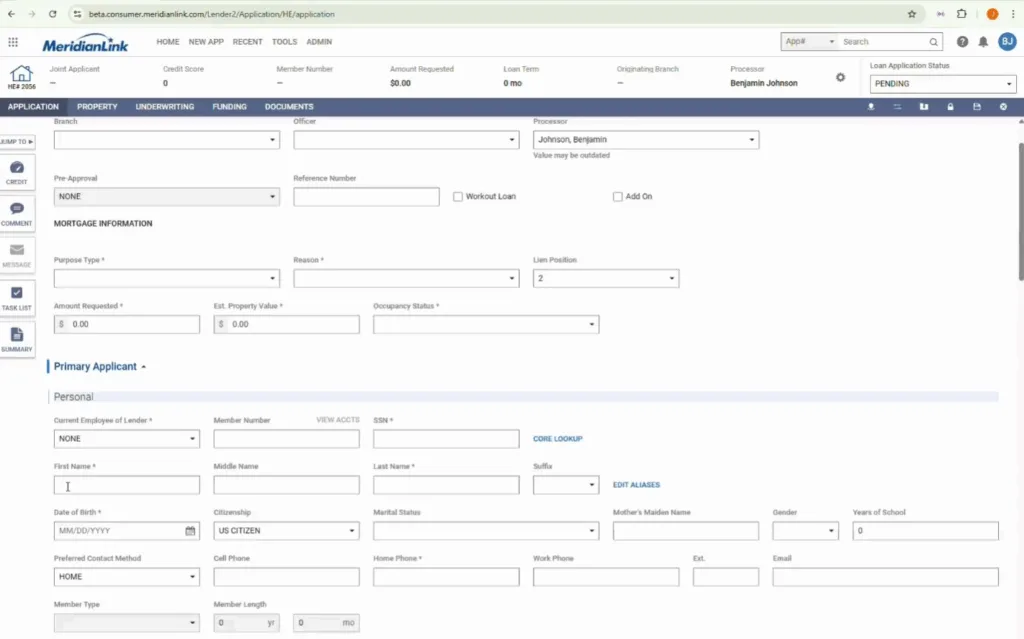Click inside the Reference Number field
The width and height of the screenshot is (1024, 639).
point(366,196)
